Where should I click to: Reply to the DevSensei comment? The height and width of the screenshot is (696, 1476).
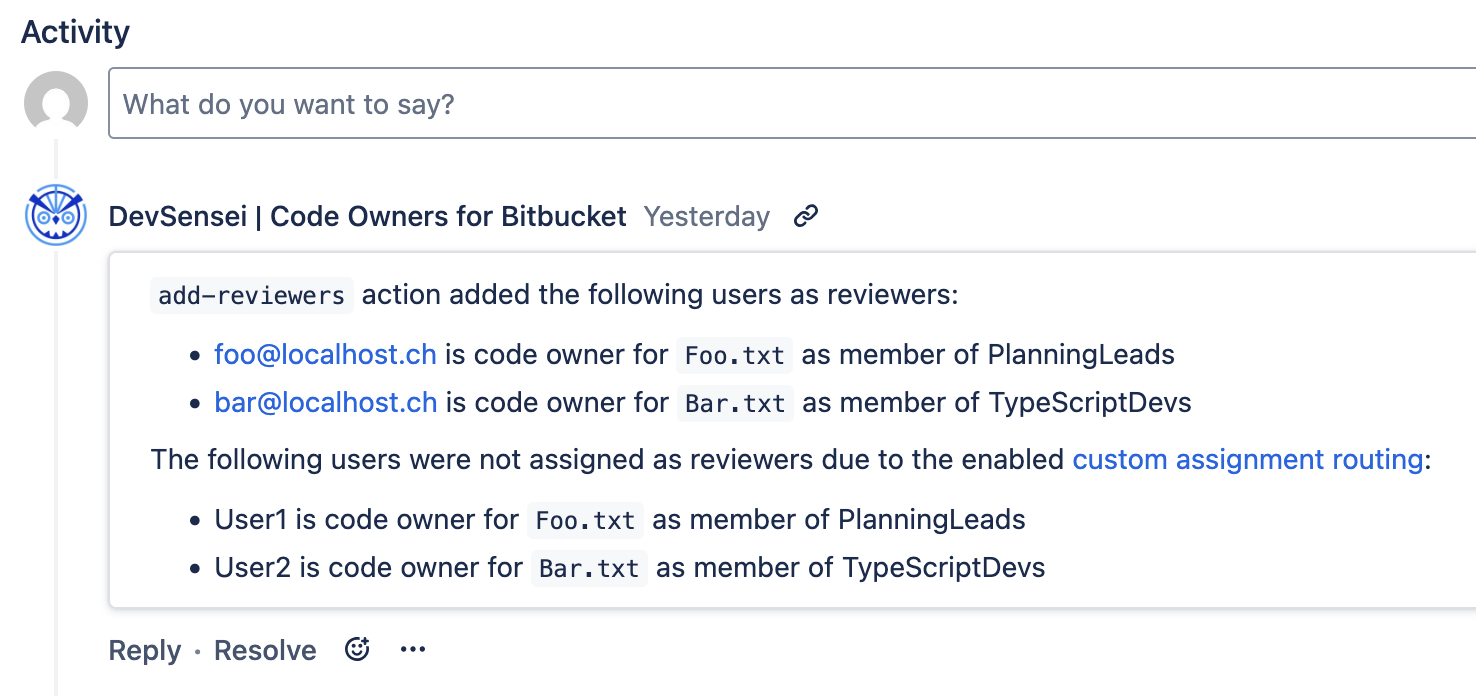(145, 651)
